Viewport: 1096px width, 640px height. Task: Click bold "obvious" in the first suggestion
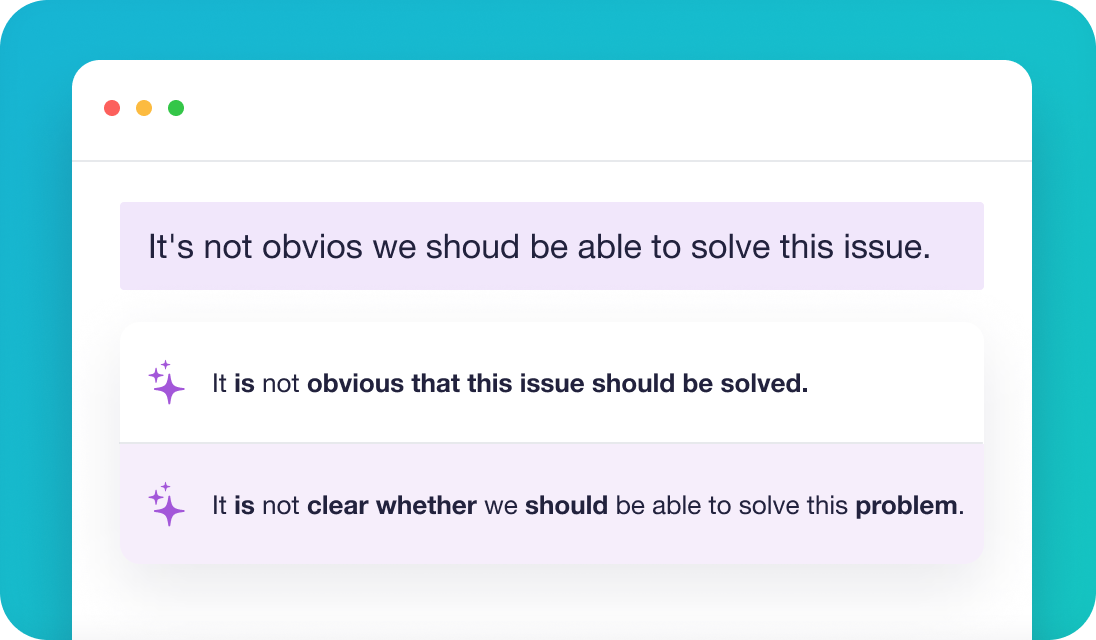[355, 384]
